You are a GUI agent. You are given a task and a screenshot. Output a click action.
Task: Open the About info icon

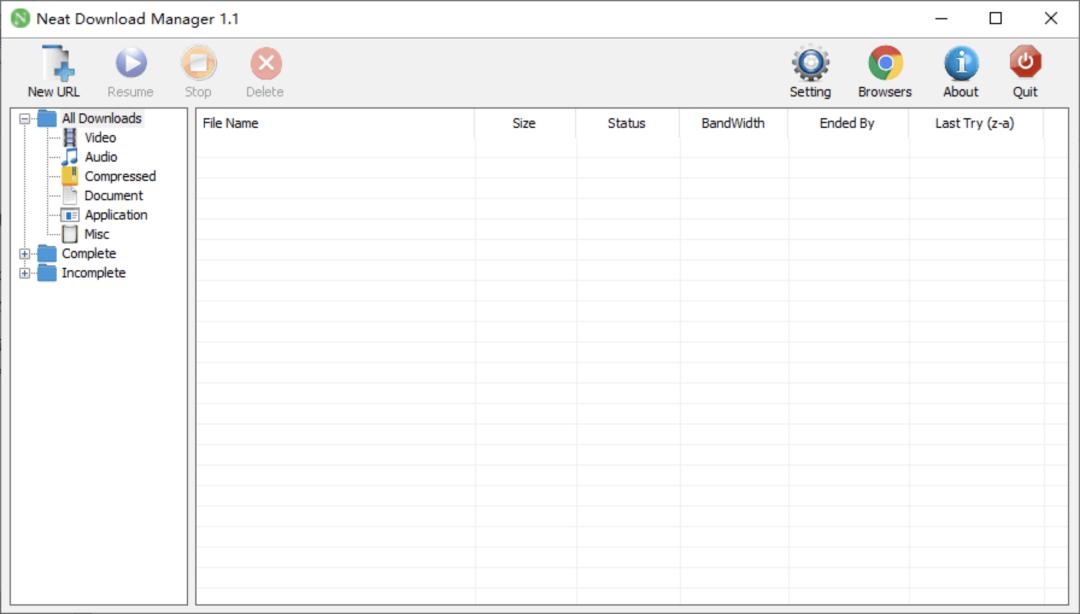point(961,63)
